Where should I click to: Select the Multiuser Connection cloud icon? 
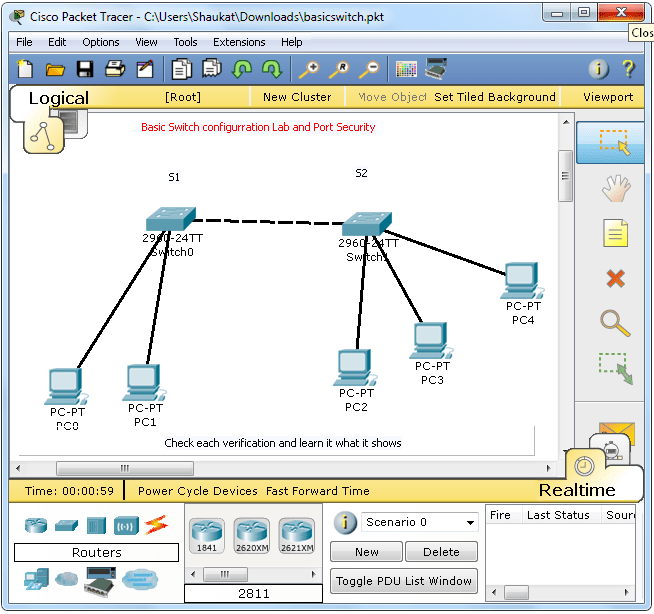tap(140, 579)
